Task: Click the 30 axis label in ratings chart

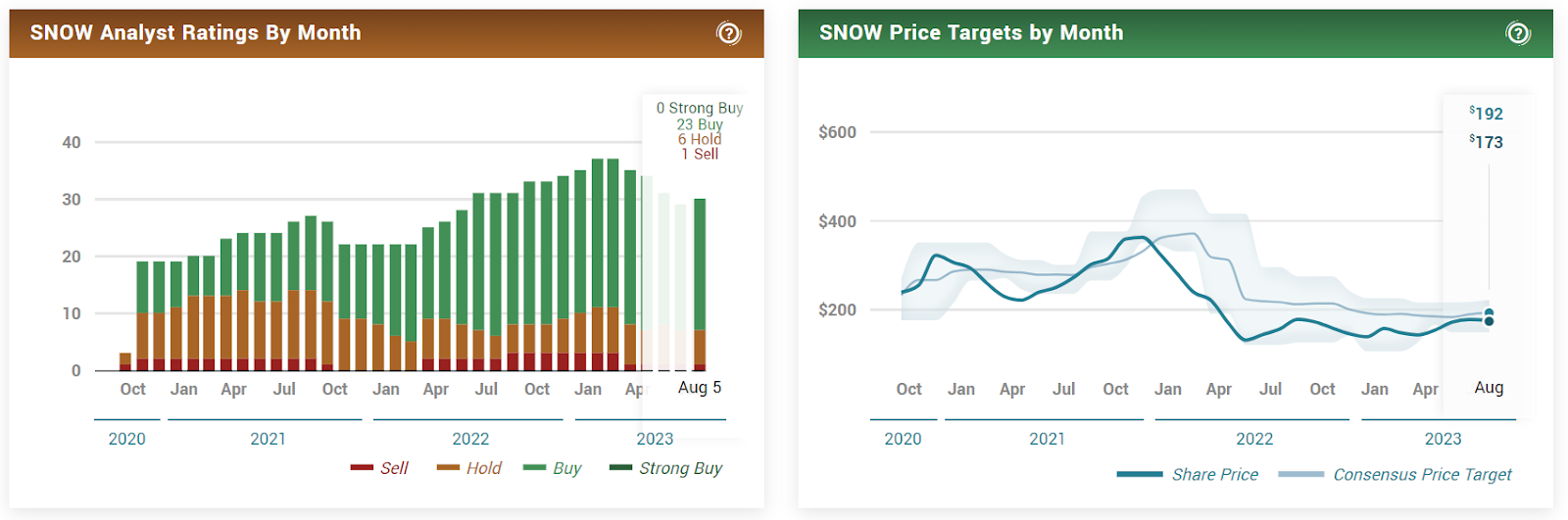Action: click(72, 199)
